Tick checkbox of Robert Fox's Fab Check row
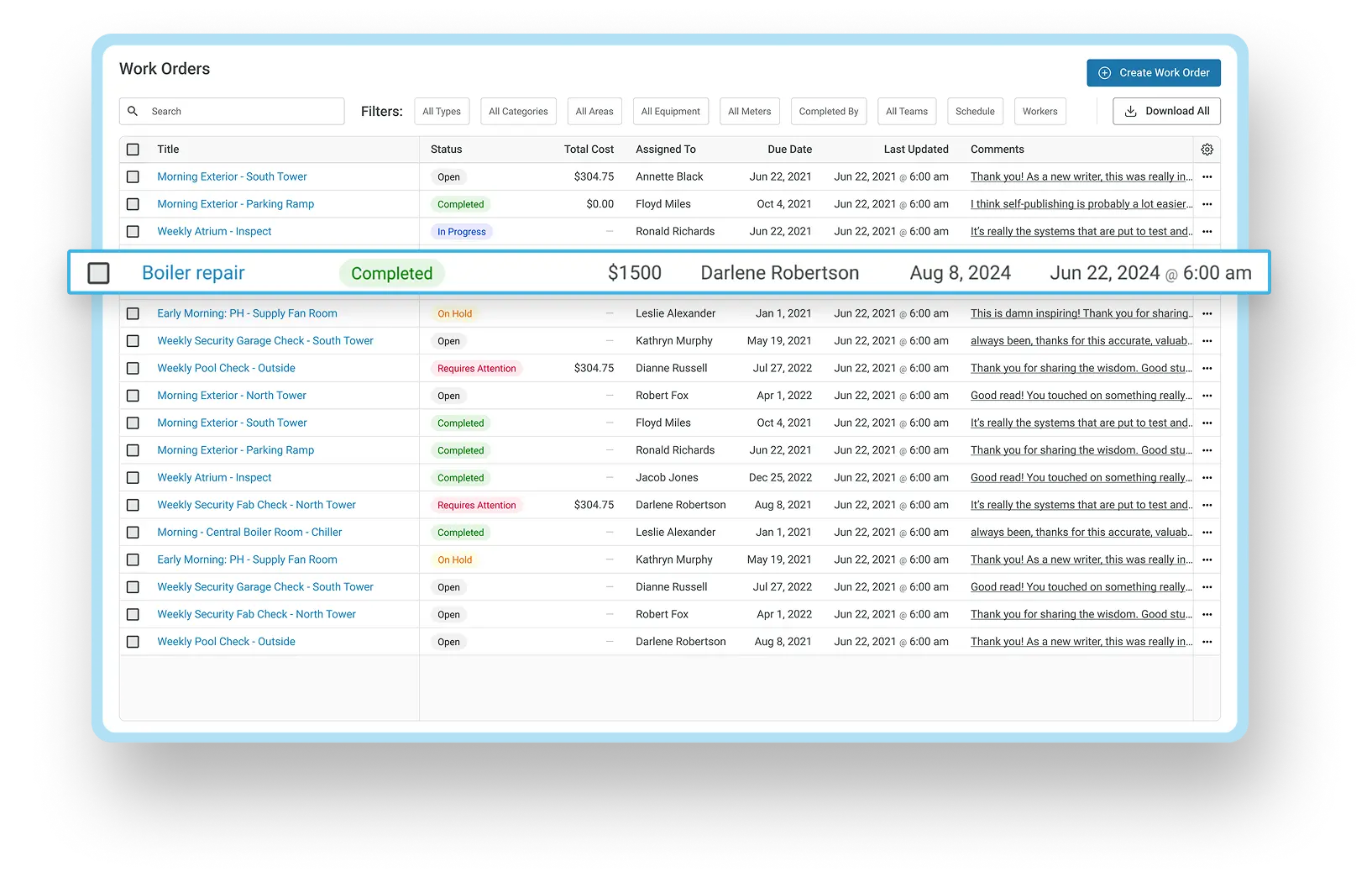 pos(133,615)
